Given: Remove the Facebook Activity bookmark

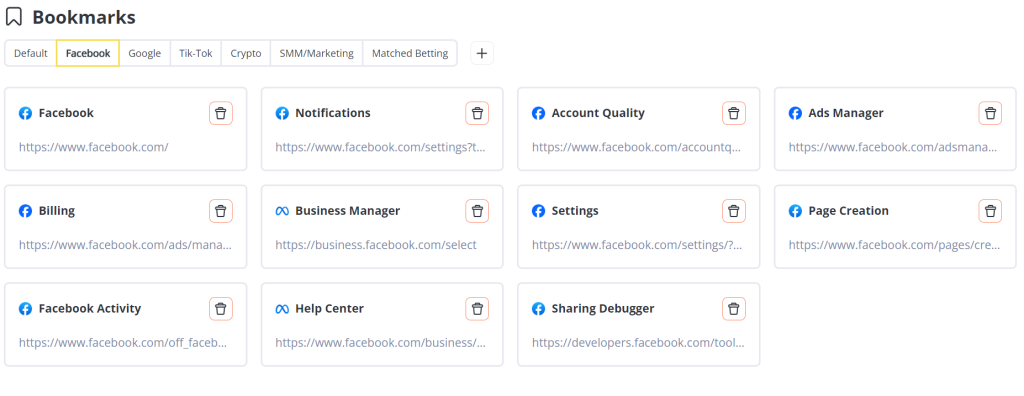Looking at the screenshot, I should 221,308.
